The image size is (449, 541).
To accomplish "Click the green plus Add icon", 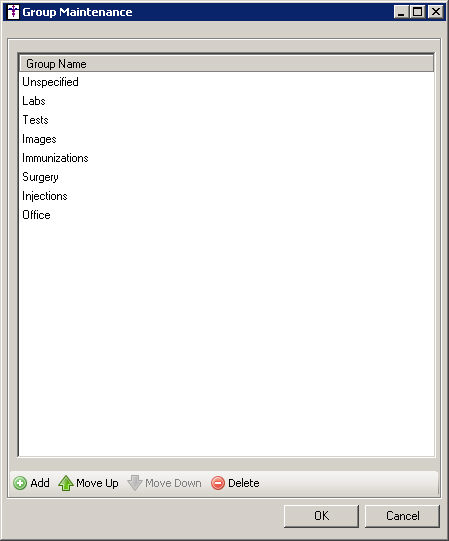I will (20, 483).
